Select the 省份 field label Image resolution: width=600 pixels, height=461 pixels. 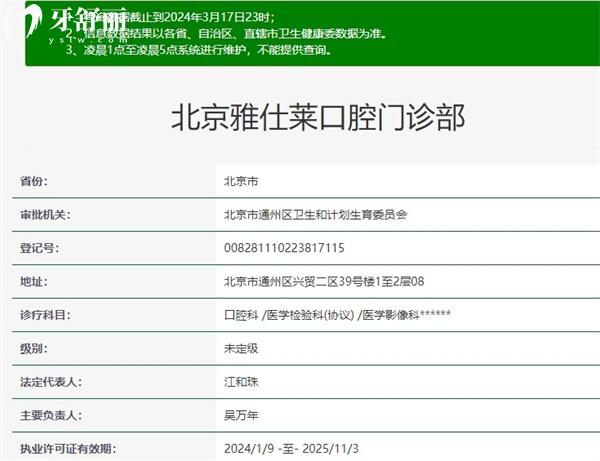point(34,181)
